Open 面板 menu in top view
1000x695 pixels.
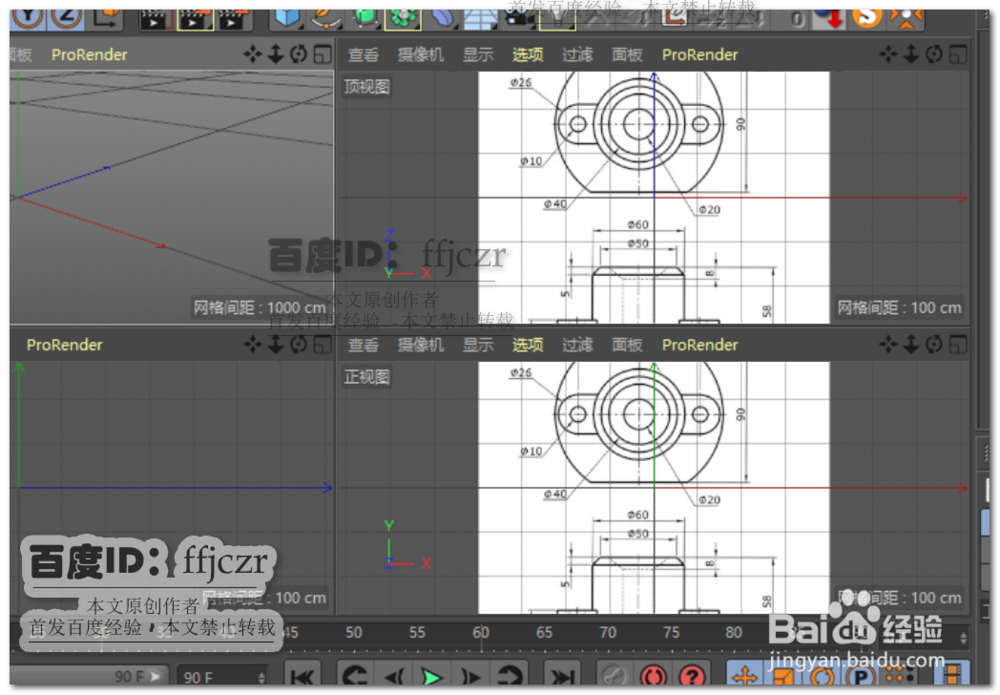(627, 55)
